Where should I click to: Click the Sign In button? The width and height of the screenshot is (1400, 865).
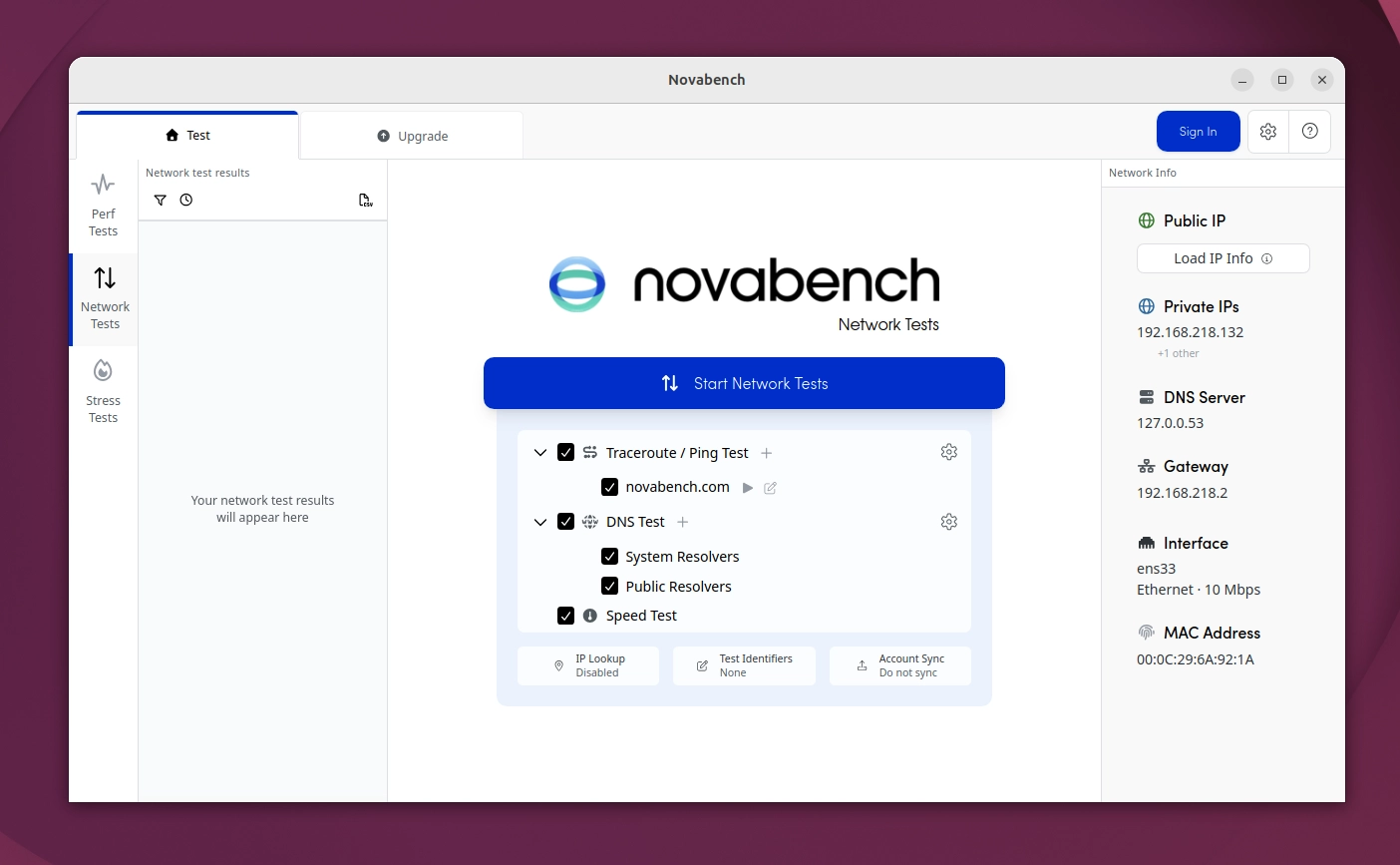[1198, 132]
